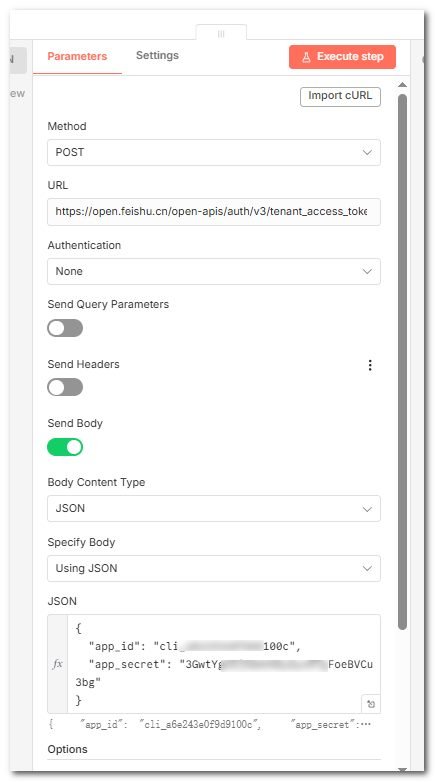The height and width of the screenshot is (782, 435).
Task: Click into the URL input field
Action: [214, 211]
